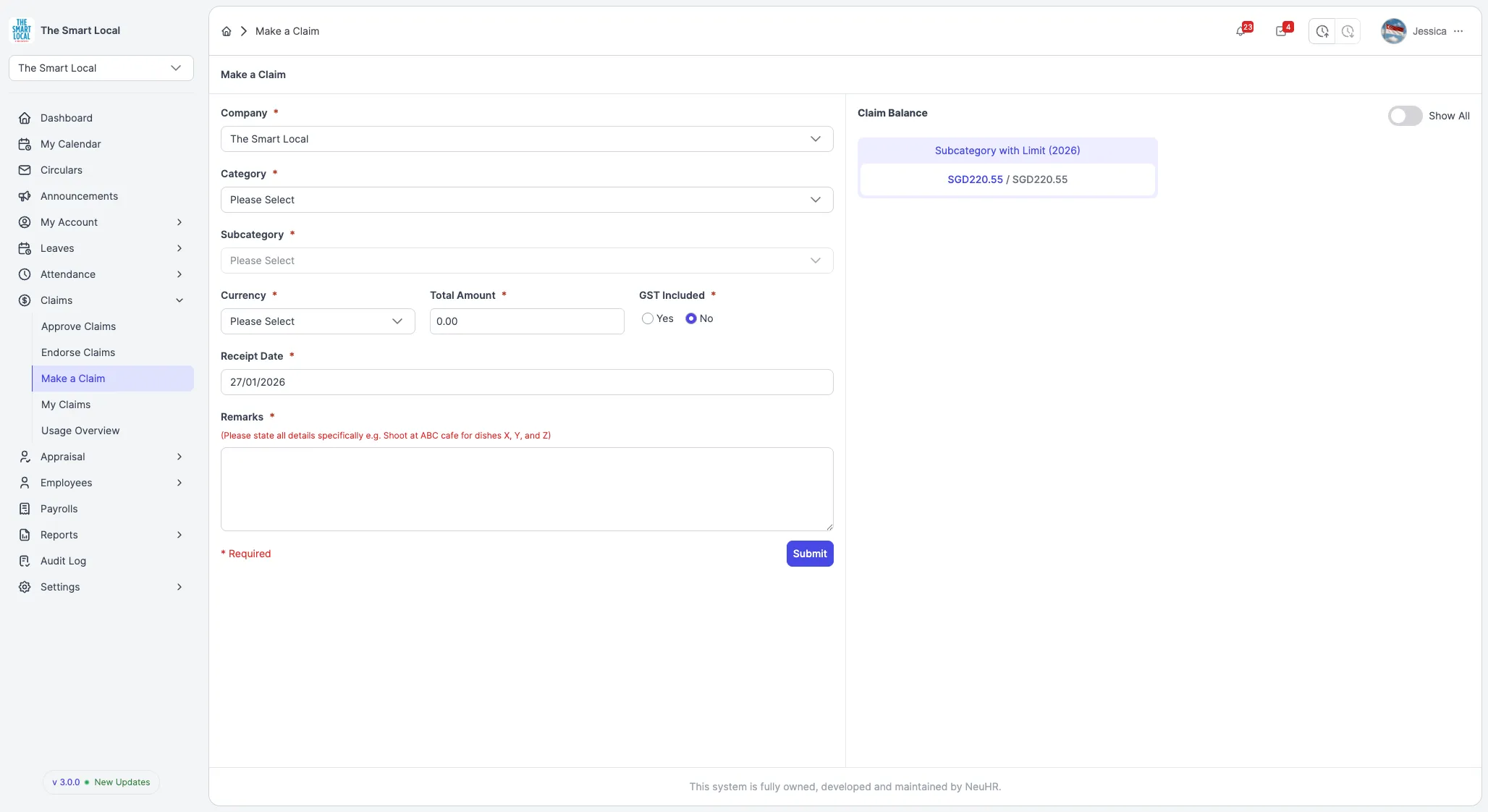Toggle the Show All switch
1488x812 pixels.
coord(1405,116)
